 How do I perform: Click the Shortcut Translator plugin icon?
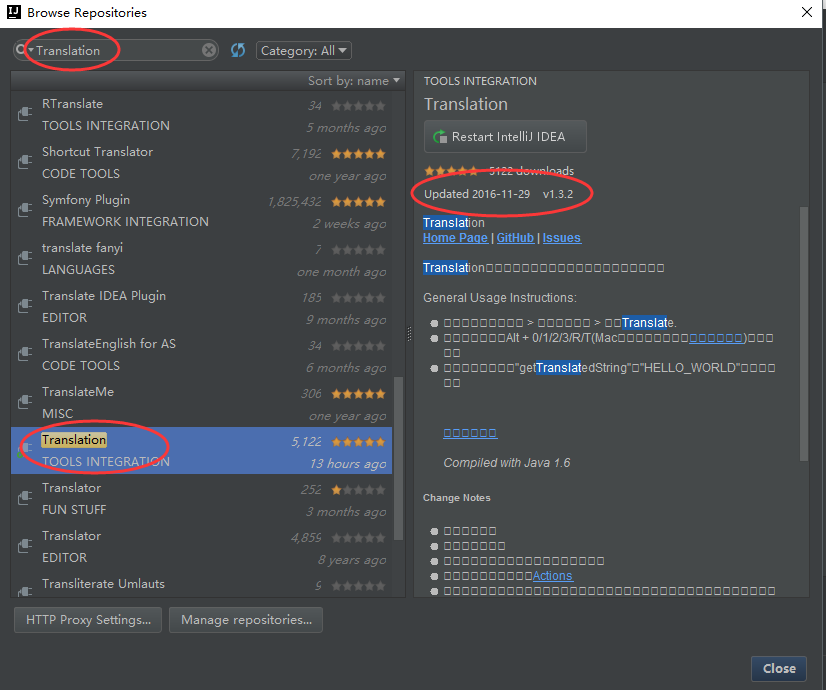[x=25, y=162]
